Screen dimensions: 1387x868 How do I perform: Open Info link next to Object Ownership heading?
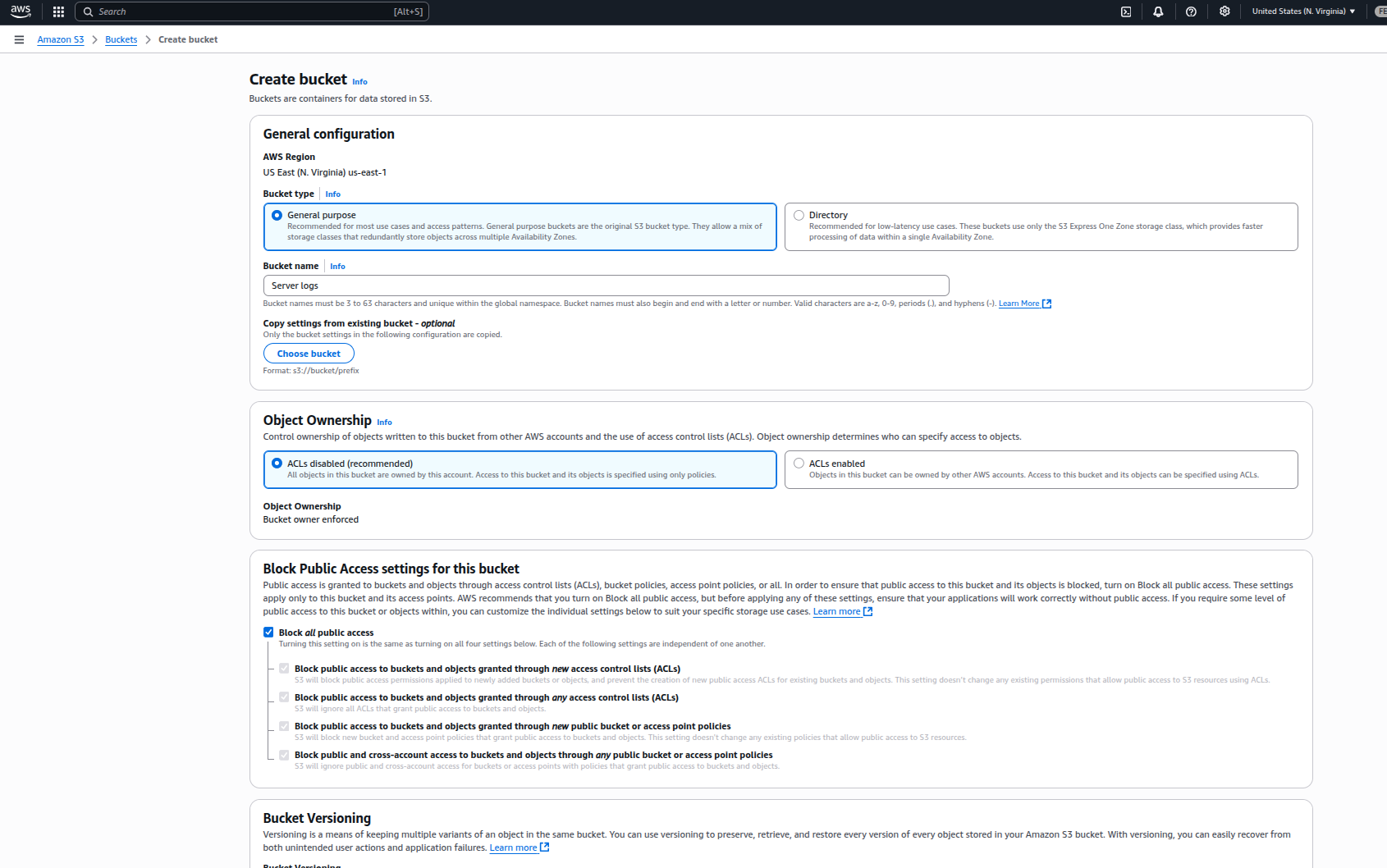click(384, 423)
